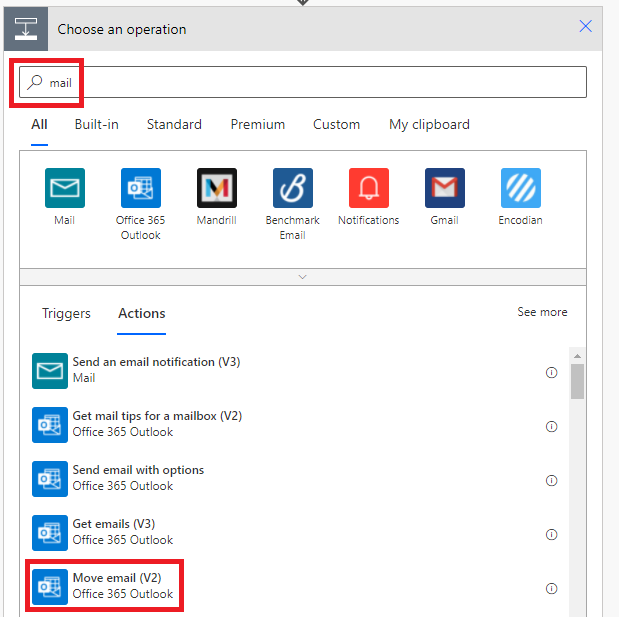Click the Send email with options icon
Screen dimensions: 619x617
50,479
